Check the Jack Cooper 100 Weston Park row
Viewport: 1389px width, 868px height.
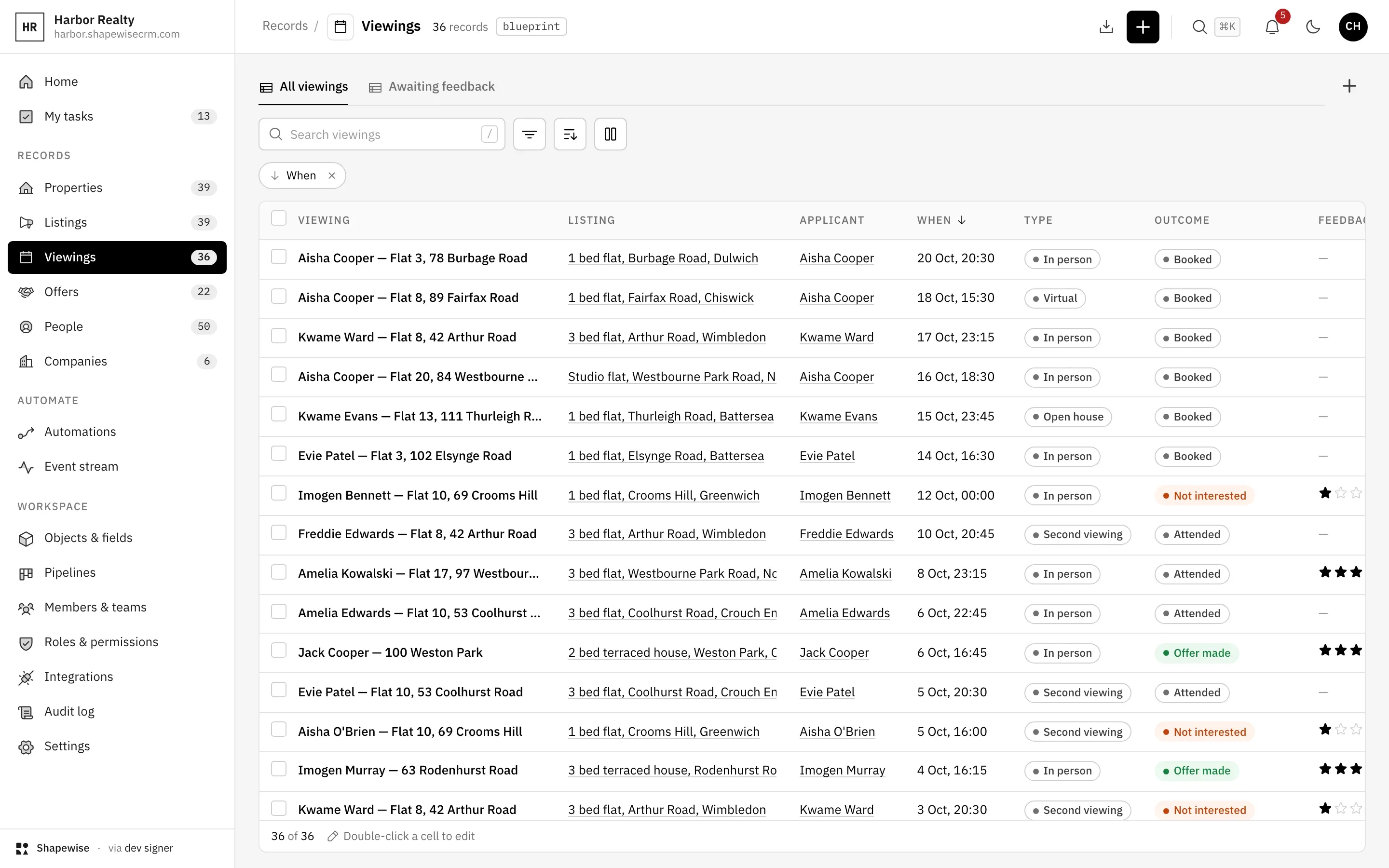(x=278, y=651)
